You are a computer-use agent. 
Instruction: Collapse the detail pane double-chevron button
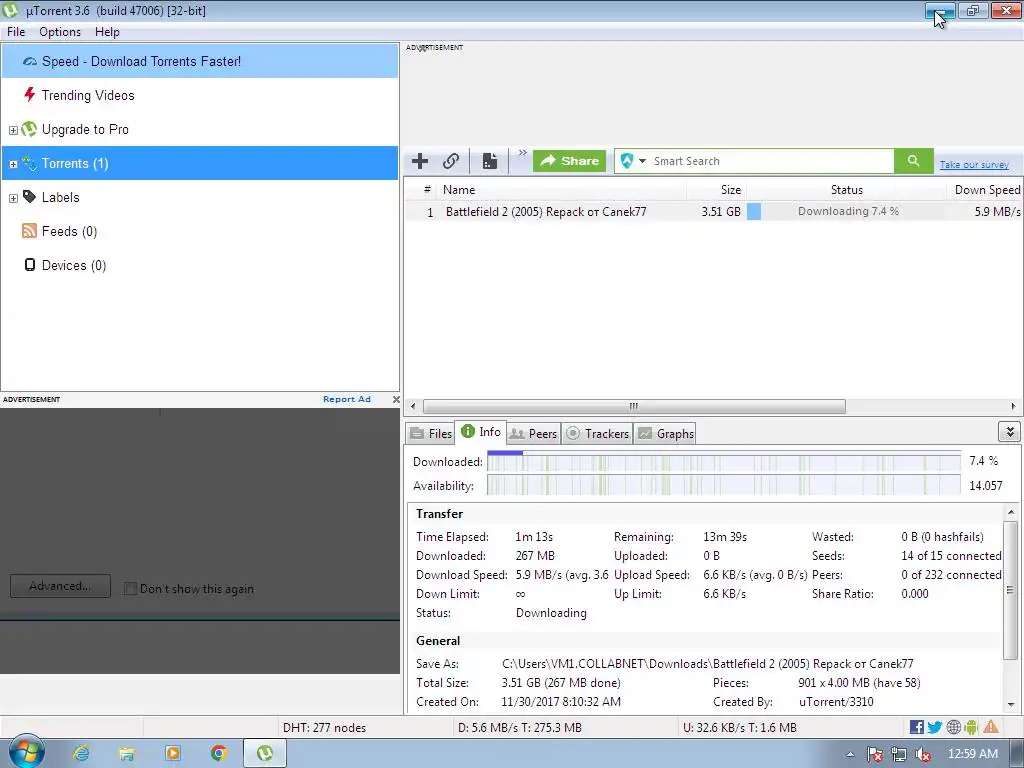[1009, 432]
